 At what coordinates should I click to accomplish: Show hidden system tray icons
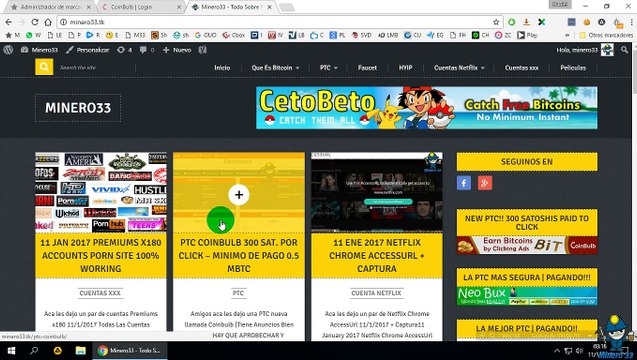tap(557, 351)
